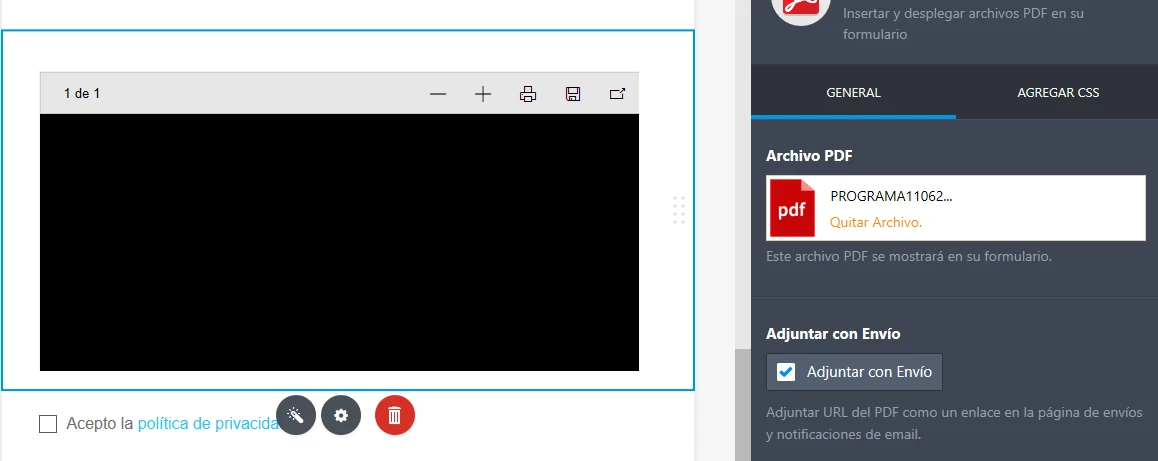1158x461 pixels.
Task: Open the PDF in a new window
Action: pyautogui.click(x=617, y=94)
